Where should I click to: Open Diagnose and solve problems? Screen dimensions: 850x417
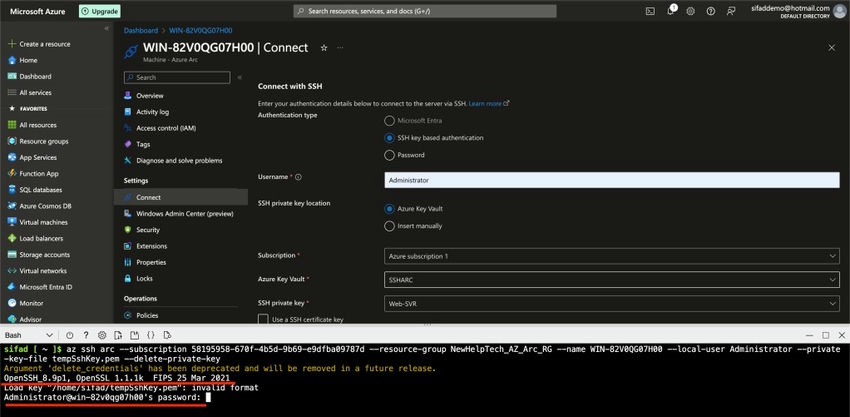tap(181, 161)
